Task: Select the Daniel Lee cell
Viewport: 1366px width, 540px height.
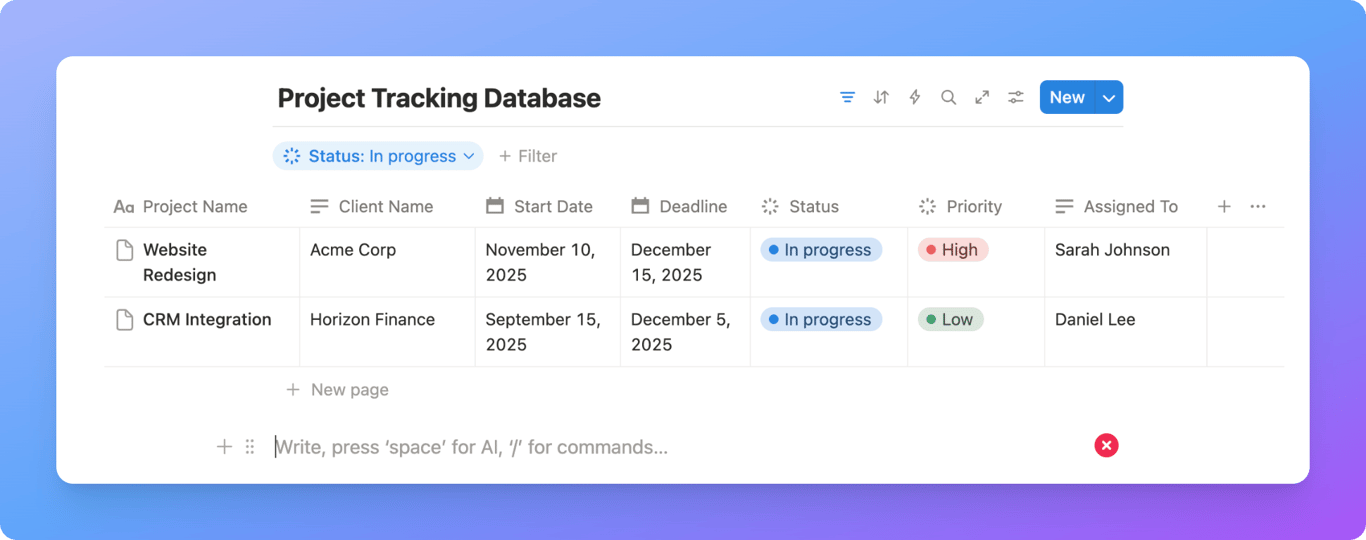Action: click(1126, 332)
